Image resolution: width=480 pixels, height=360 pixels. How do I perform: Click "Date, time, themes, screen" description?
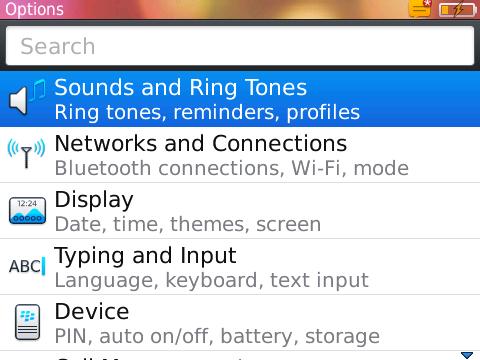[188, 224]
